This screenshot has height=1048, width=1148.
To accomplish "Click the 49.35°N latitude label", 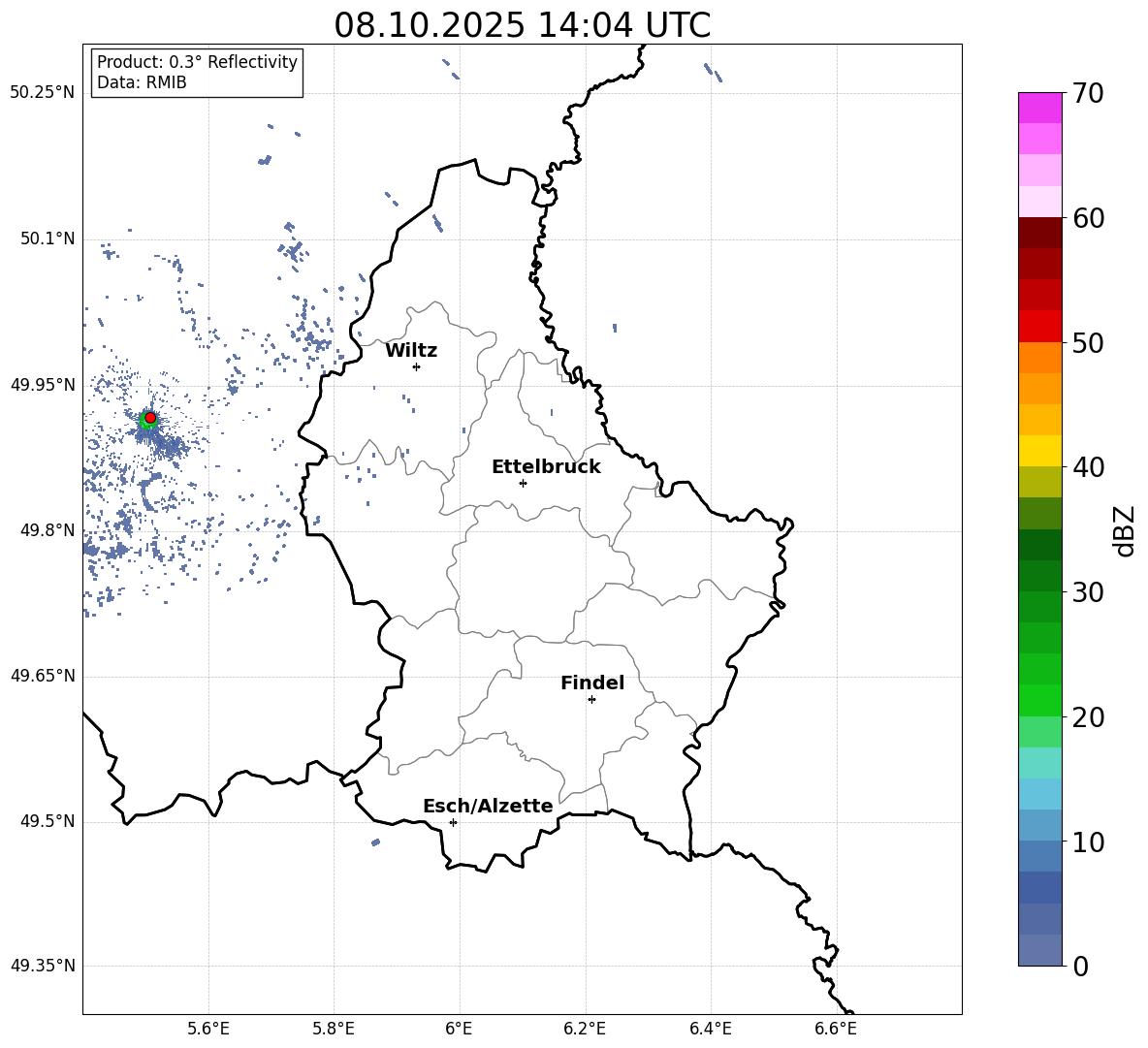I will (x=43, y=966).
